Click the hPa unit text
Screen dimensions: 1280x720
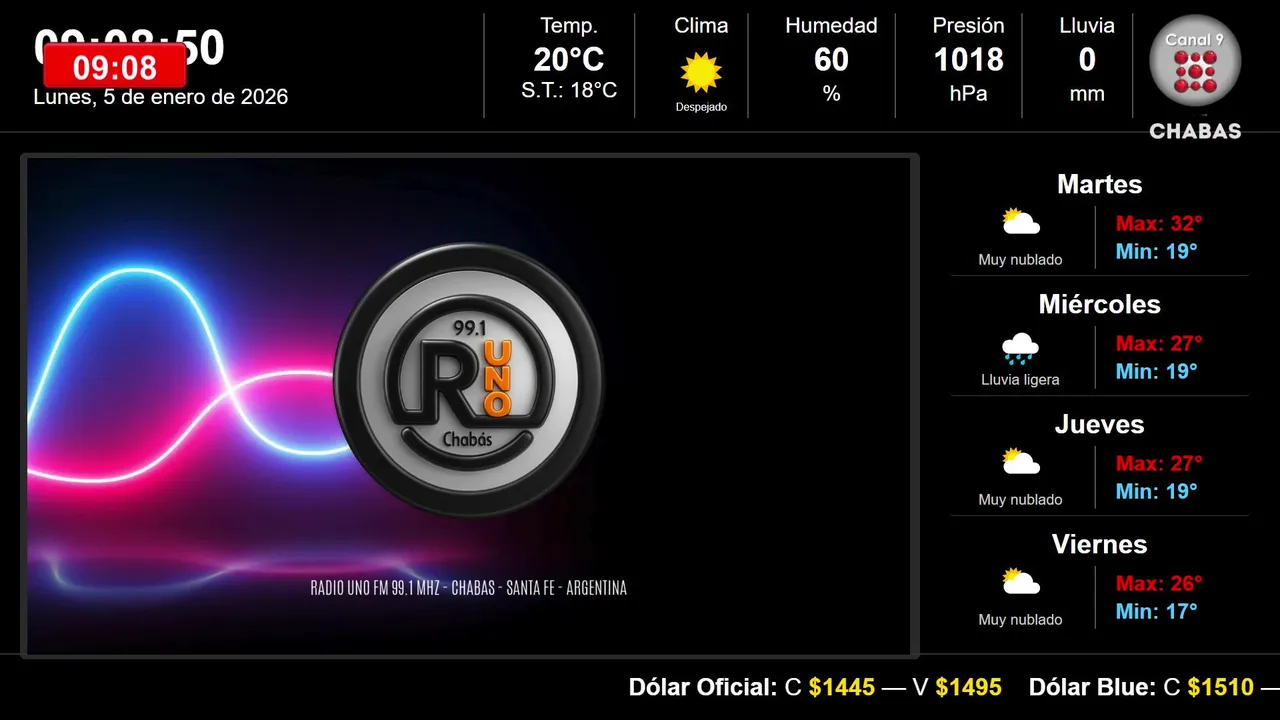[968, 94]
